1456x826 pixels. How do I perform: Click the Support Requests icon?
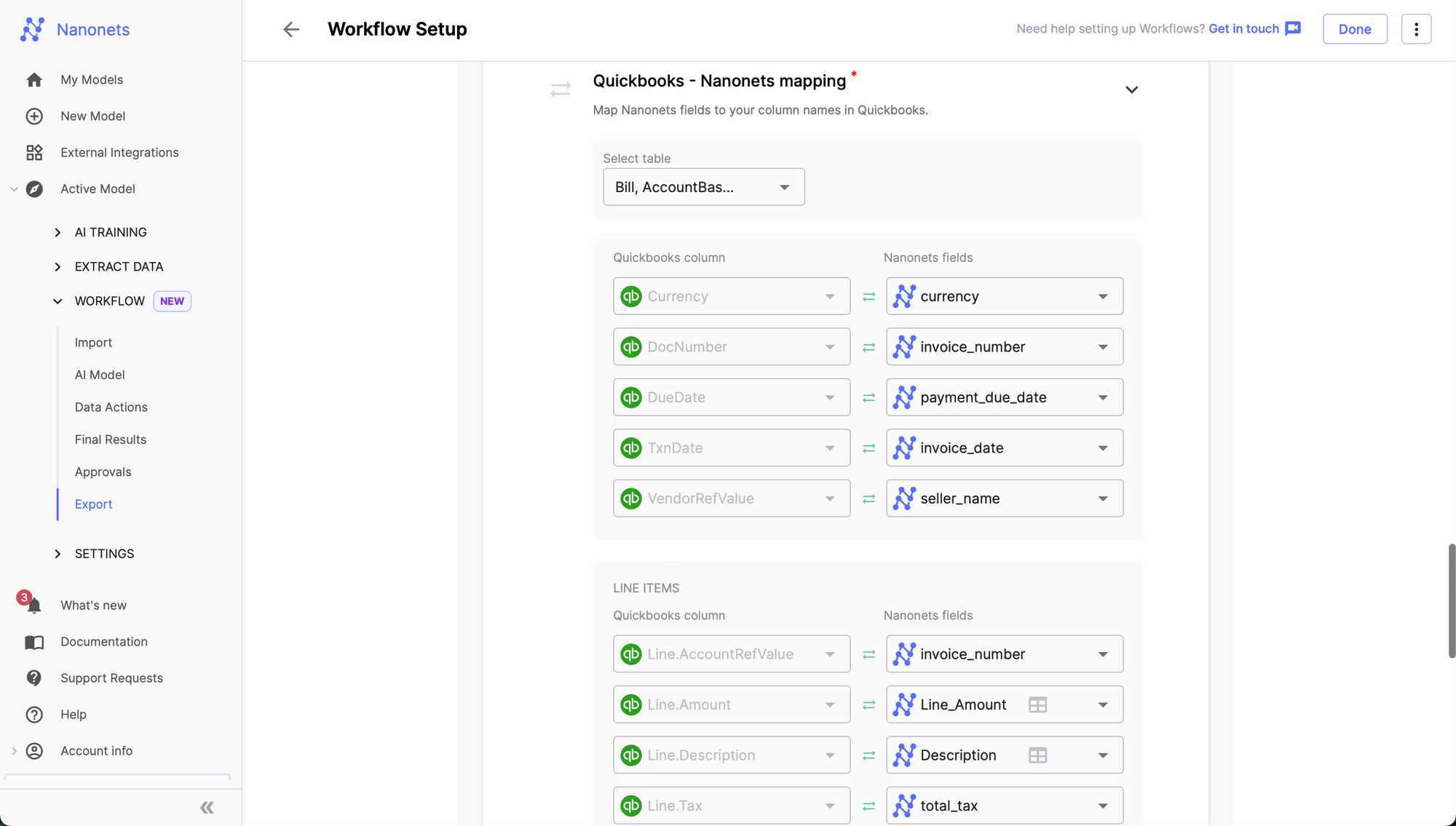[x=34, y=678]
